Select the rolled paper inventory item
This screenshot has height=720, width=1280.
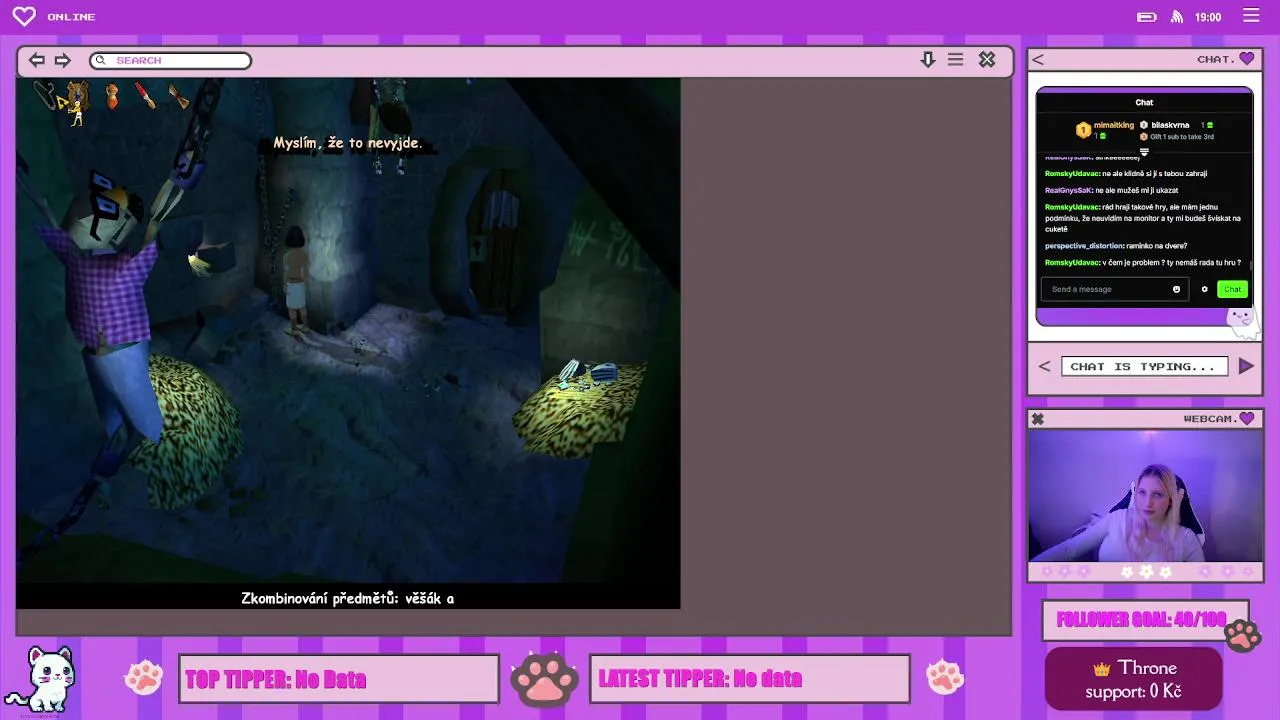pos(178,96)
